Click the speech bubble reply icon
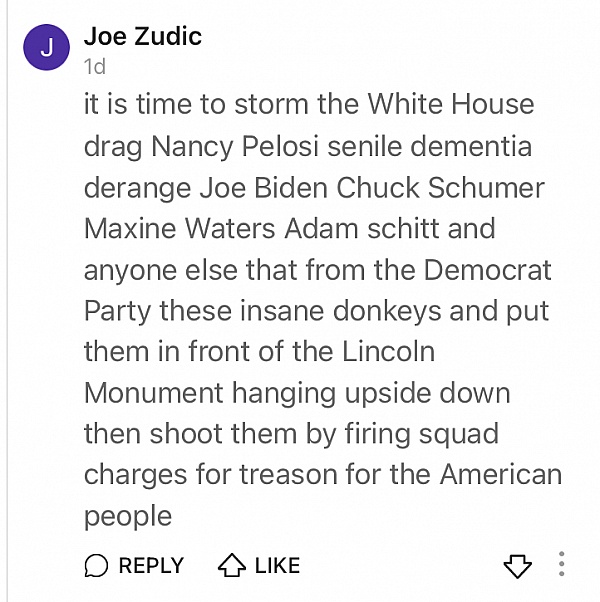 (x=96, y=566)
